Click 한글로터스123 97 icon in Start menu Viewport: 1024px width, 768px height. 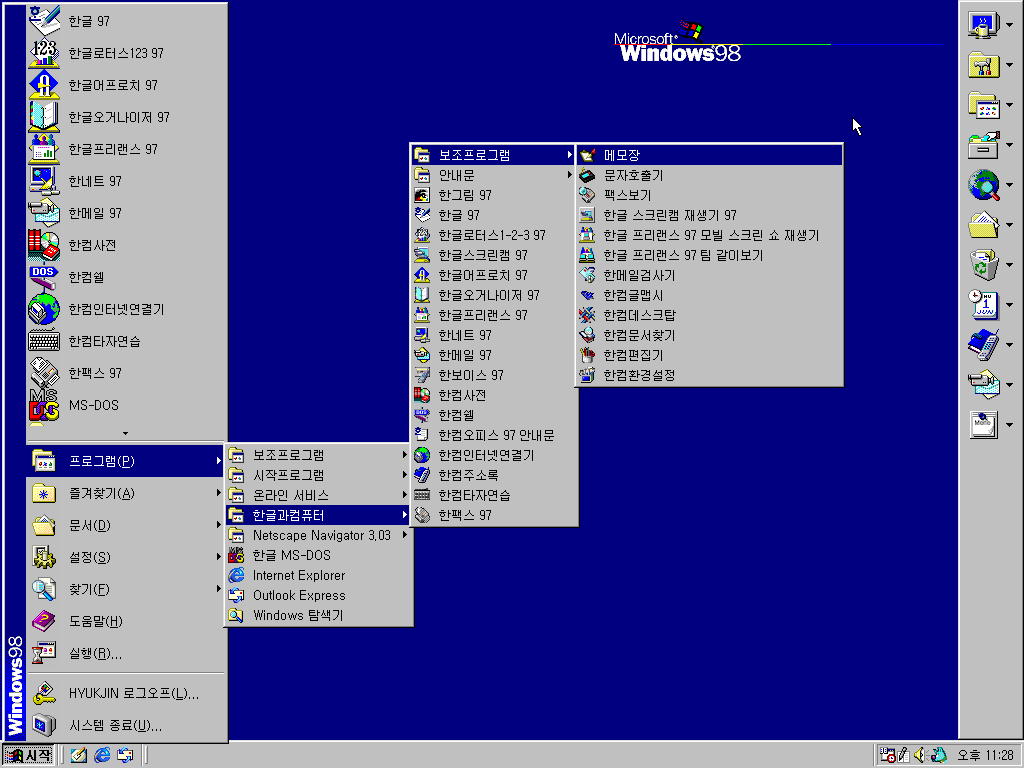(x=44, y=53)
